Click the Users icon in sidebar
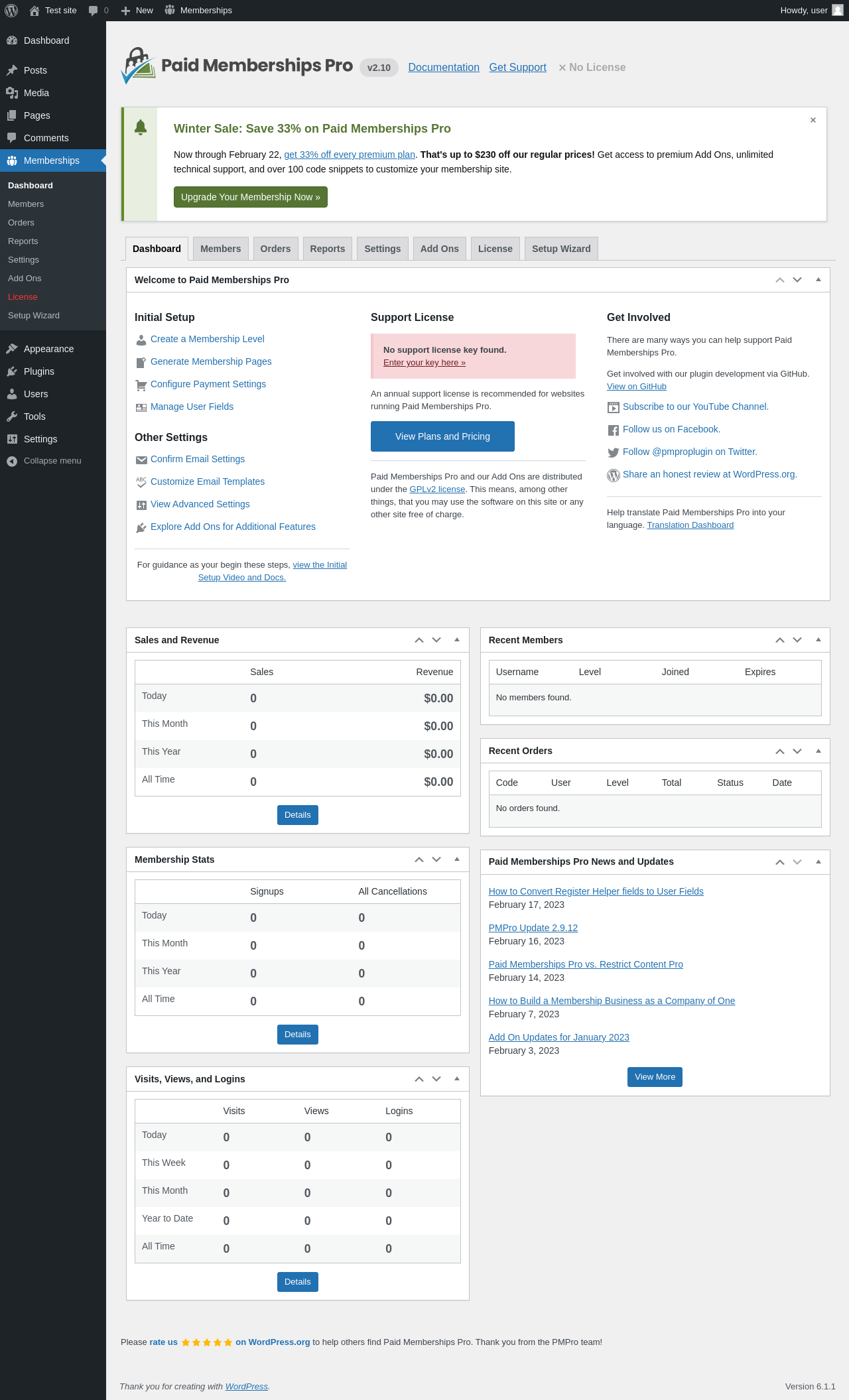 (12, 394)
